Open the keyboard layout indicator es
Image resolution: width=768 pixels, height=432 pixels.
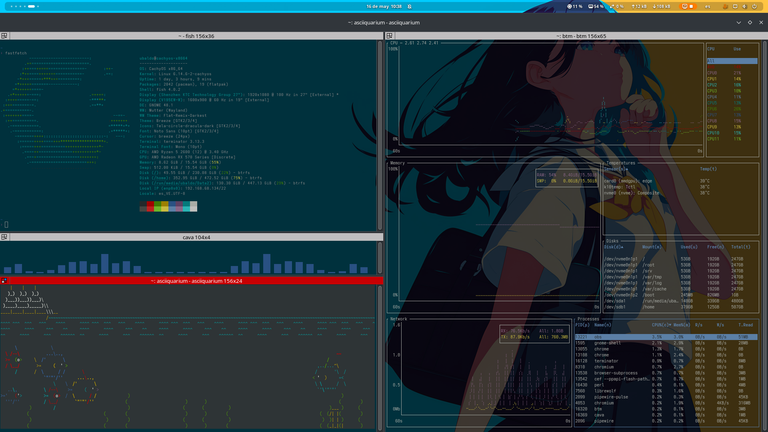point(707,6)
